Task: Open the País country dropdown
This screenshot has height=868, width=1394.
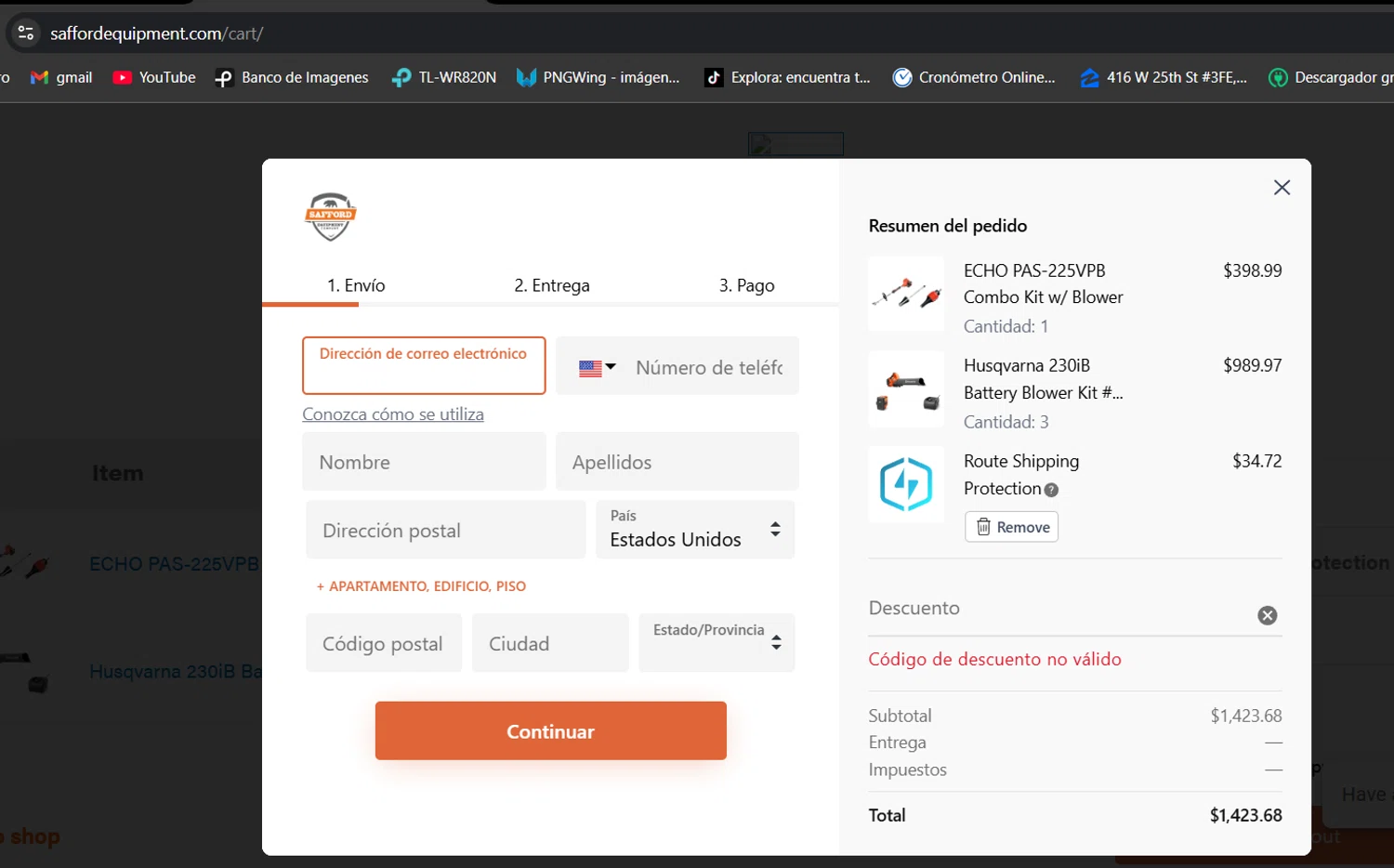Action: point(695,530)
